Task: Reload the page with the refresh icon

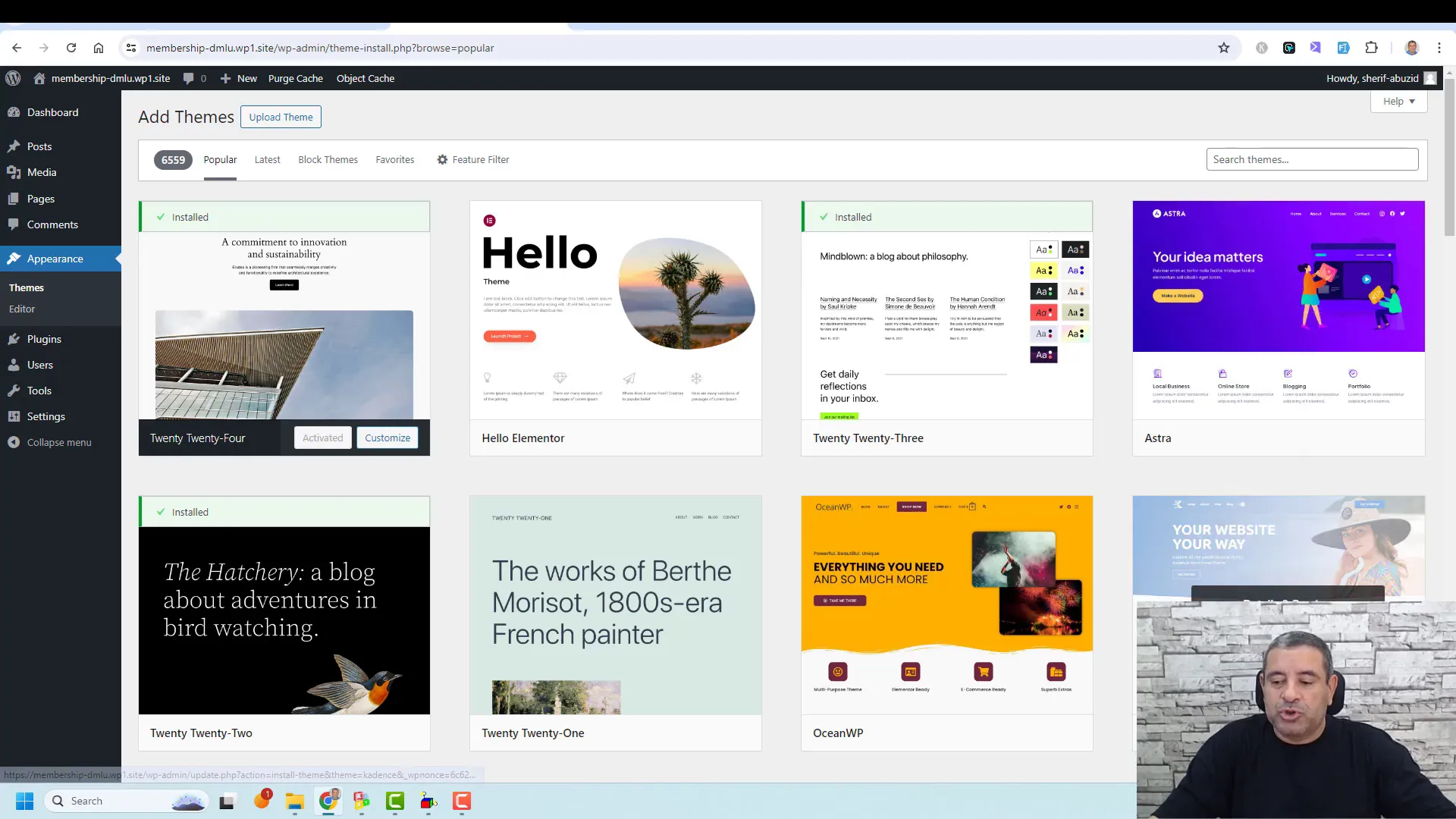Action: click(71, 48)
